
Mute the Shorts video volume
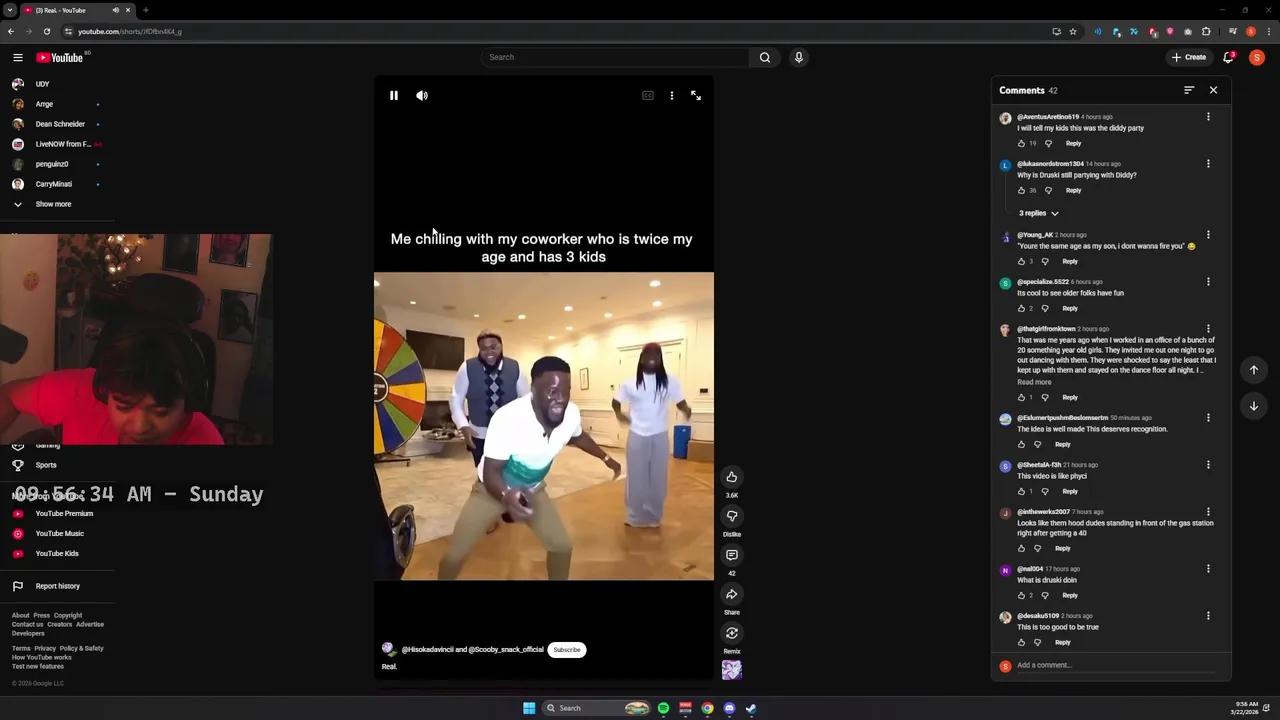click(x=422, y=96)
